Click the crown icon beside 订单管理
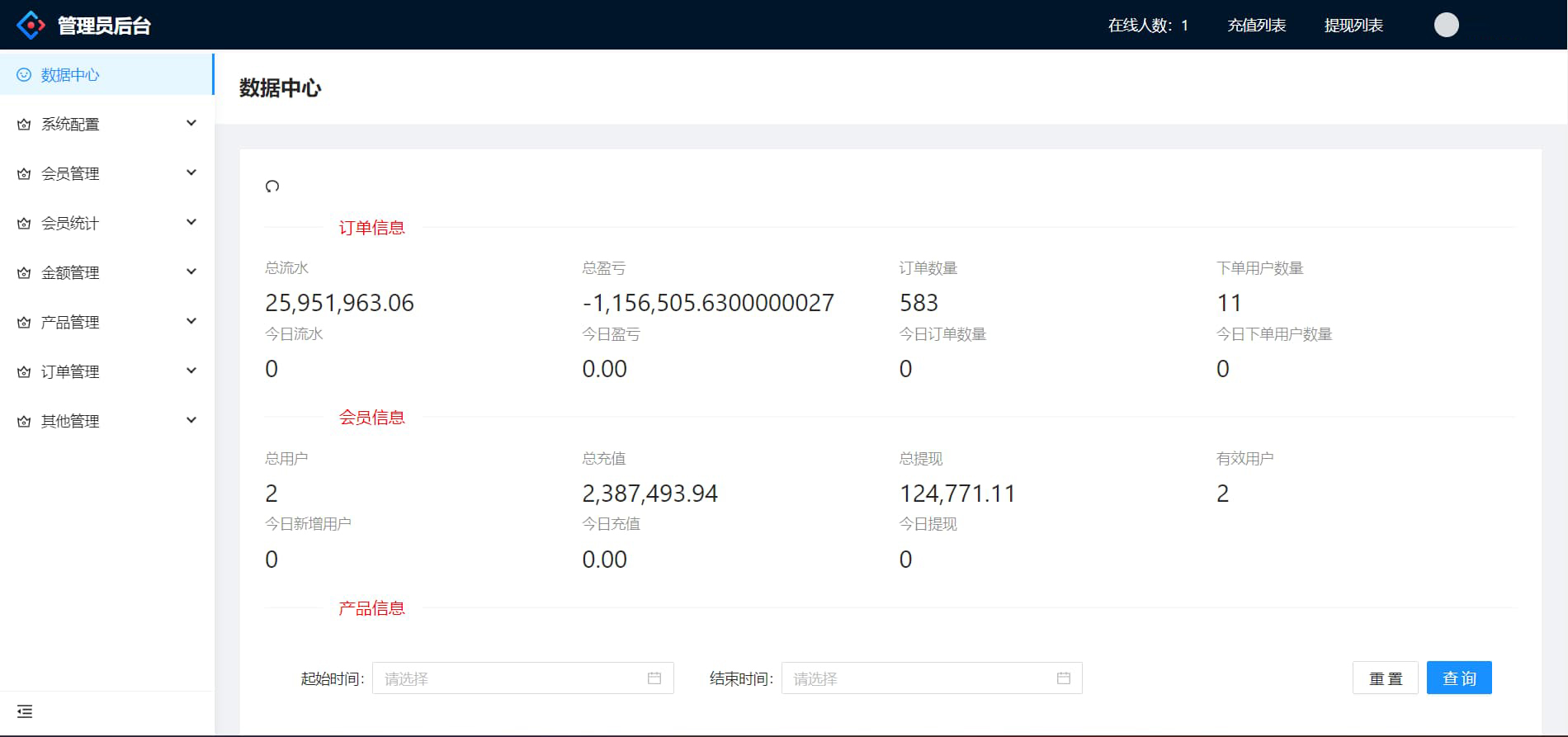The height and width of the screenshot is (737, 1568). [24, 372]
